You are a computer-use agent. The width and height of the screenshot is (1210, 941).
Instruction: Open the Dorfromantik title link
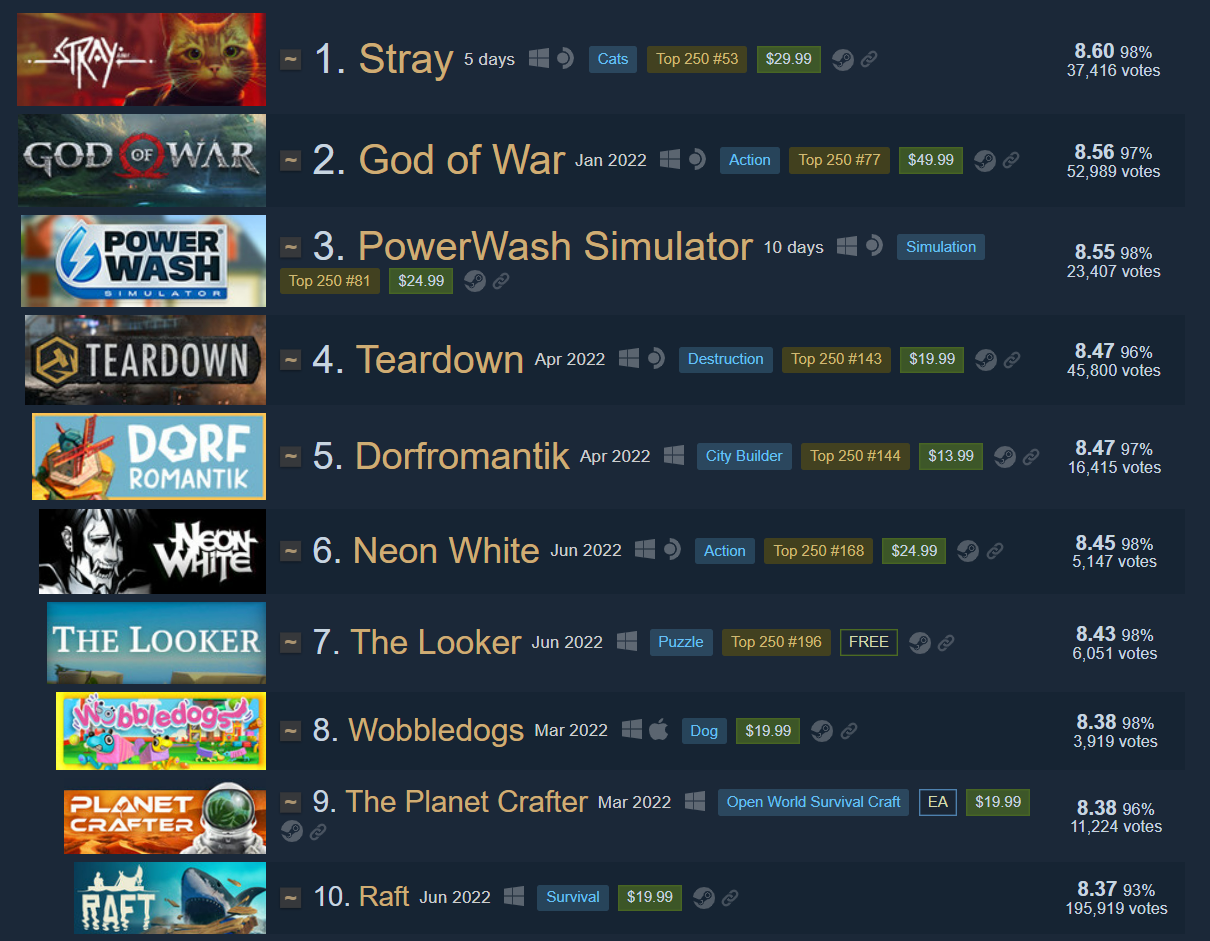tap(462, 456)
